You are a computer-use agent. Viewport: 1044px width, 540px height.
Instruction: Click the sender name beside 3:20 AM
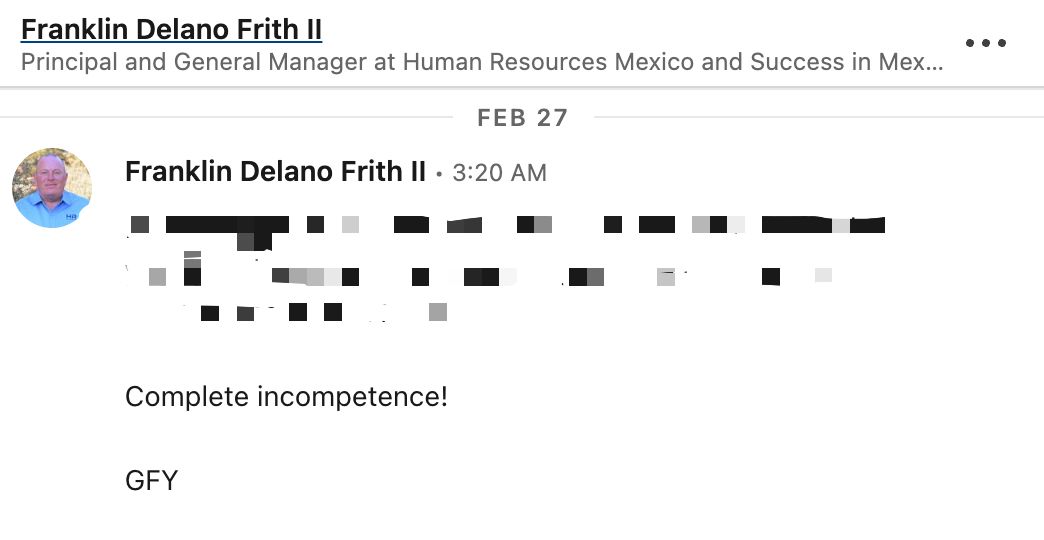(275, 172)
